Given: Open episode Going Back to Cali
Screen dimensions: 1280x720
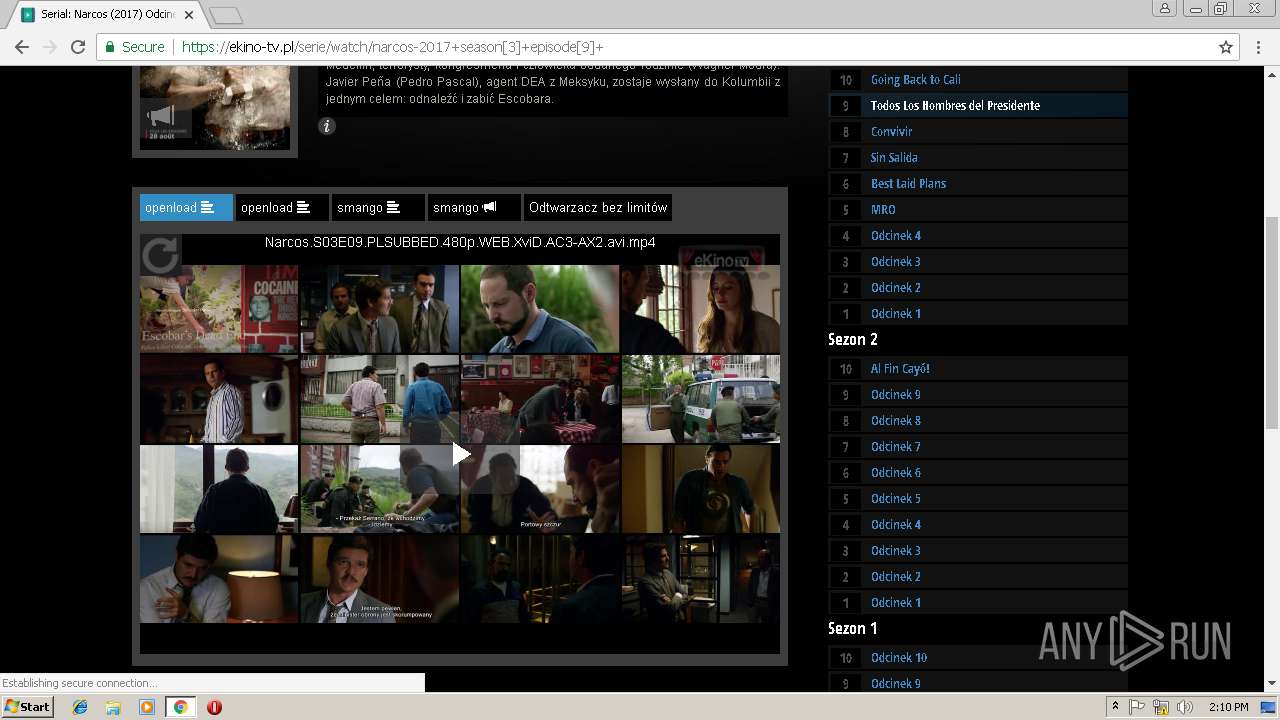Looking at the screenshot, I should [x=915, y=79].
